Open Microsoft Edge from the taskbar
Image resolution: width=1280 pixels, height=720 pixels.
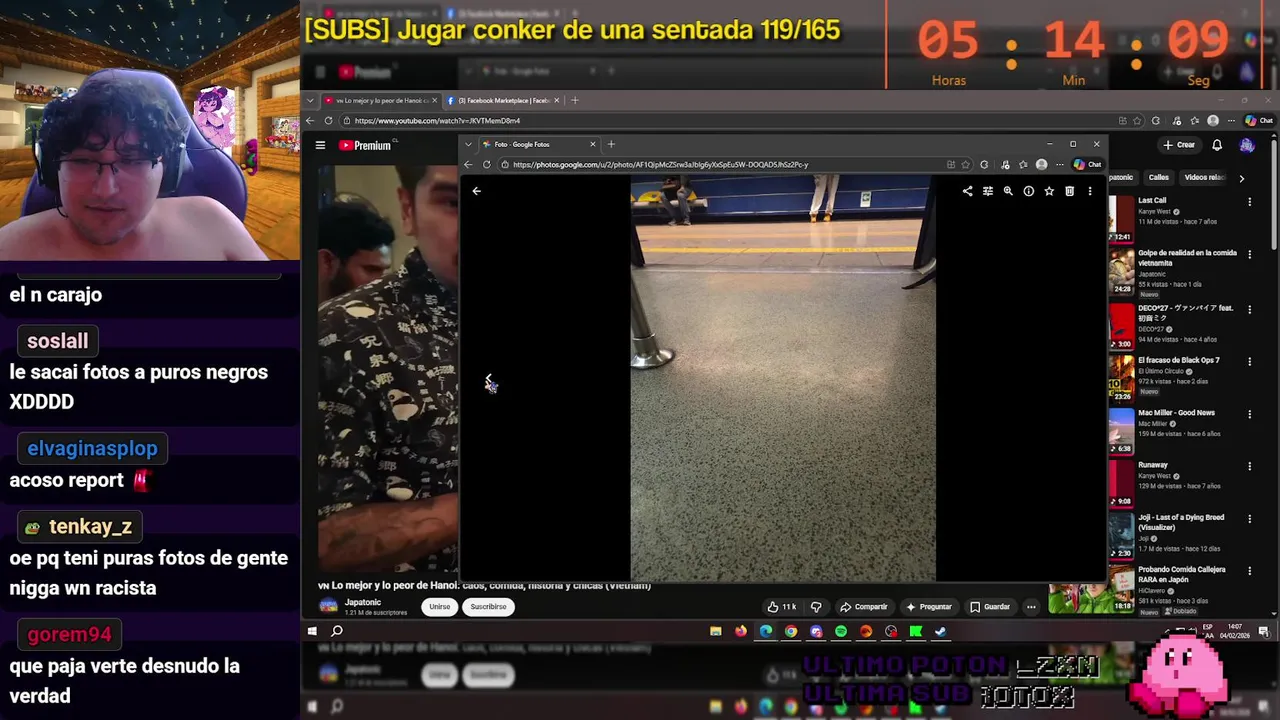click(766, 631)
